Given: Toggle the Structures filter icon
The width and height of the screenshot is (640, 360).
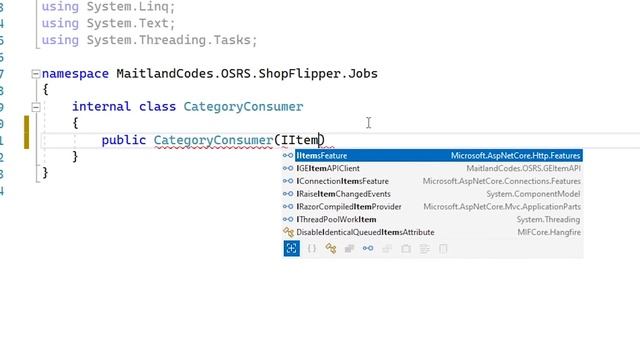Looking at the screenshot, I should coord(349,248).
